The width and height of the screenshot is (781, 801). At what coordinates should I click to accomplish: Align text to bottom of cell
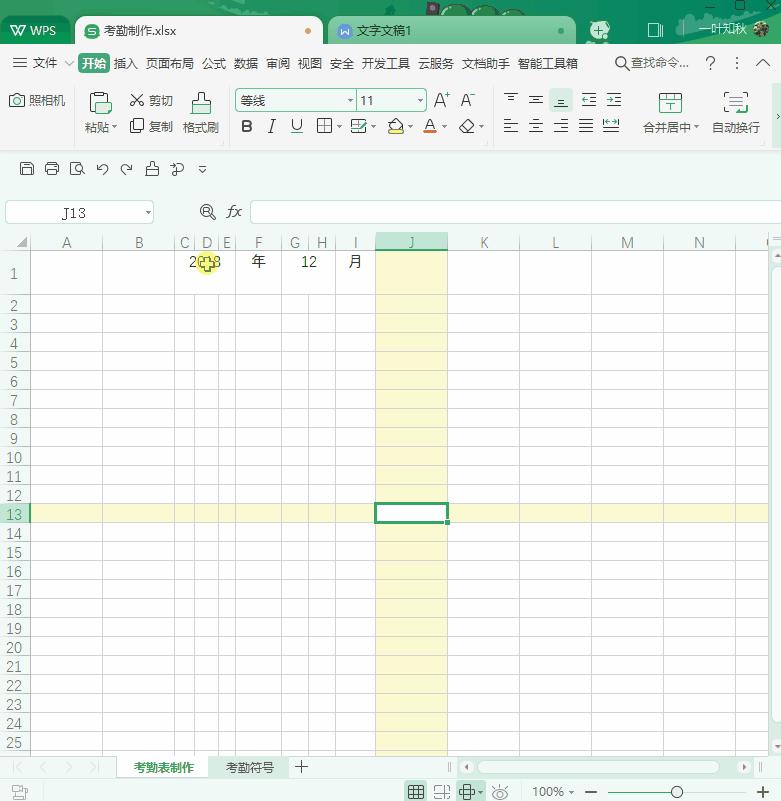tap(561, 100)
